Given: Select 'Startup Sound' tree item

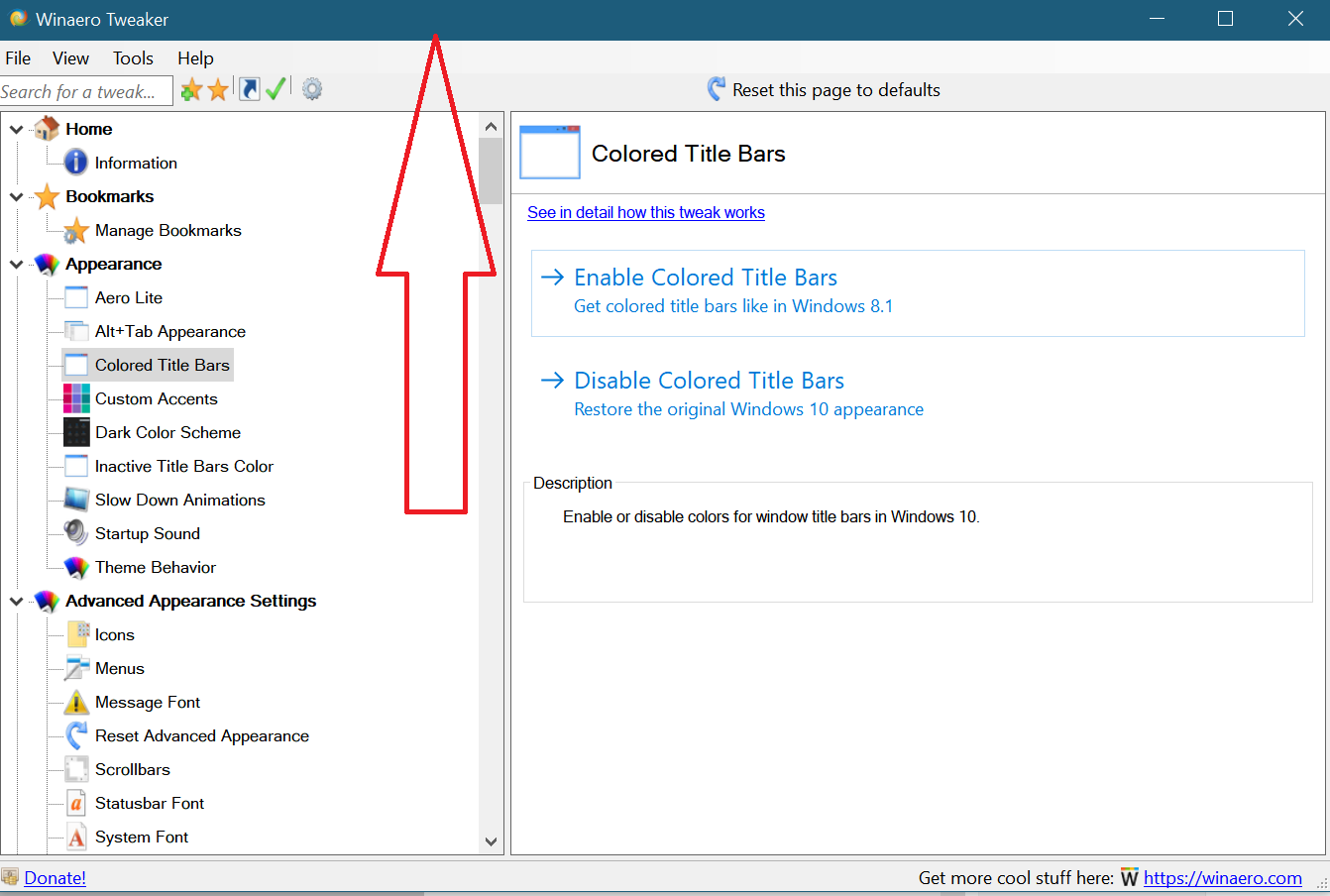Looking at the screenshot, I should [x=148, y=533].
